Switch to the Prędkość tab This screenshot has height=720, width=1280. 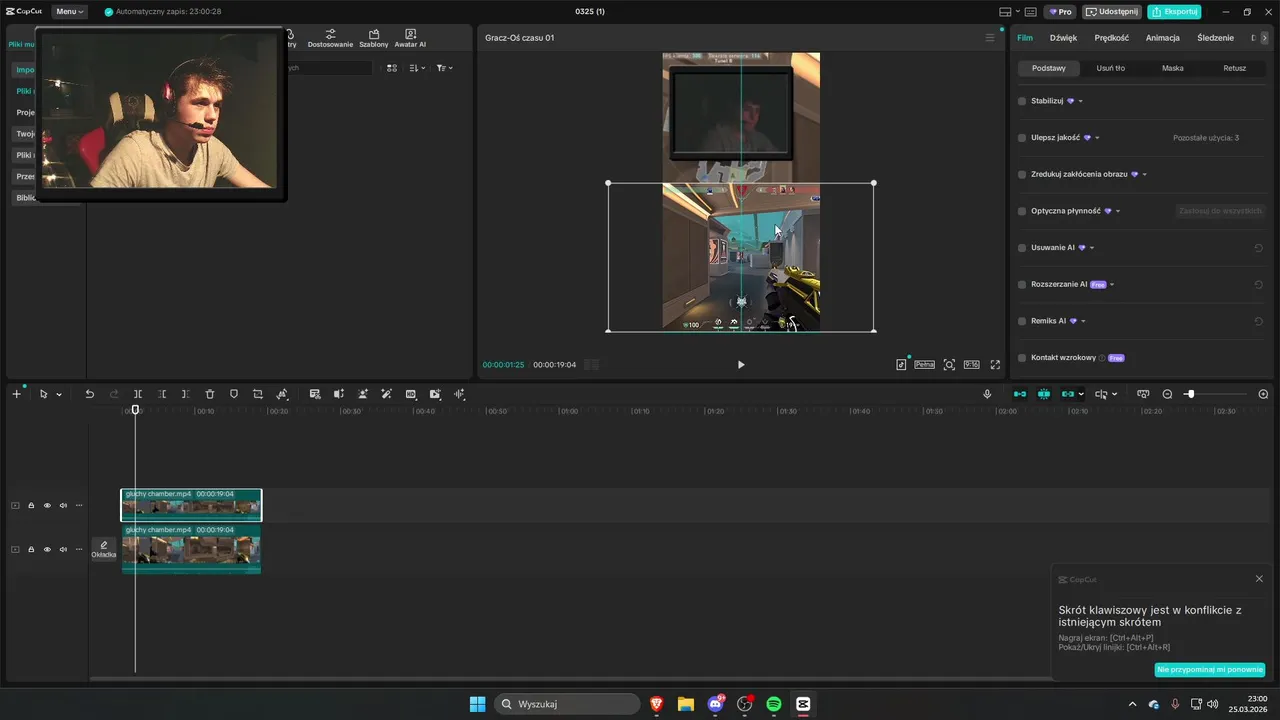pos(1112,38)
